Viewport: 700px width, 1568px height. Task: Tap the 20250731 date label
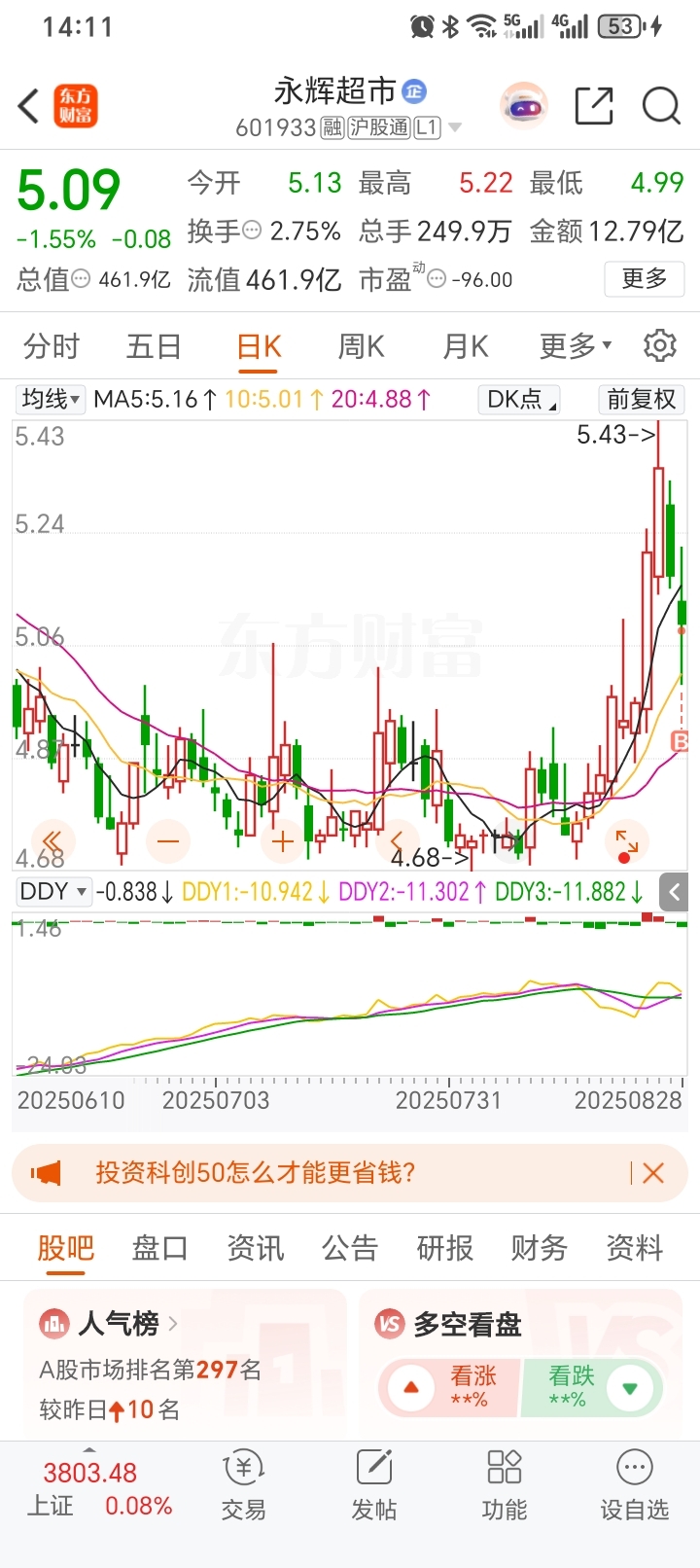(448, 1100)
